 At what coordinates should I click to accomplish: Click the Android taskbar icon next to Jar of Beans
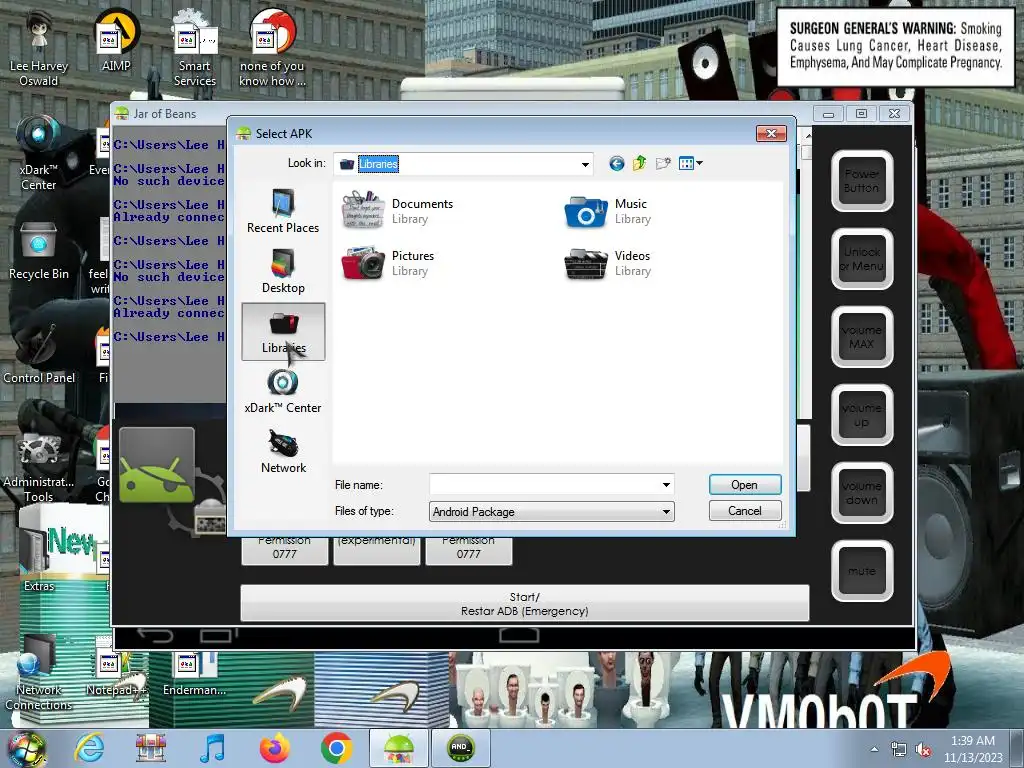click(460, 748)
